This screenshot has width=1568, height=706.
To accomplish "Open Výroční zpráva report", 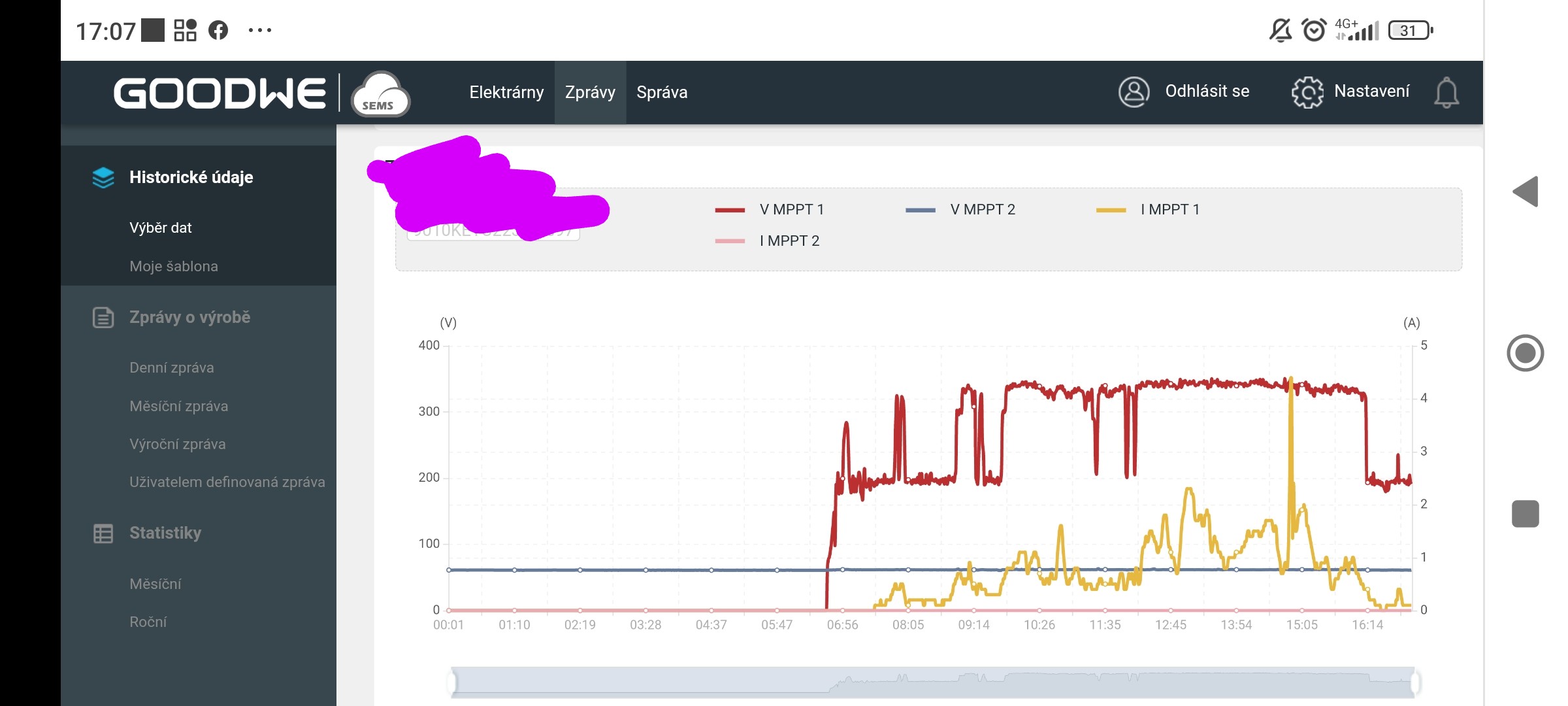I will click(x=178, y=444).
